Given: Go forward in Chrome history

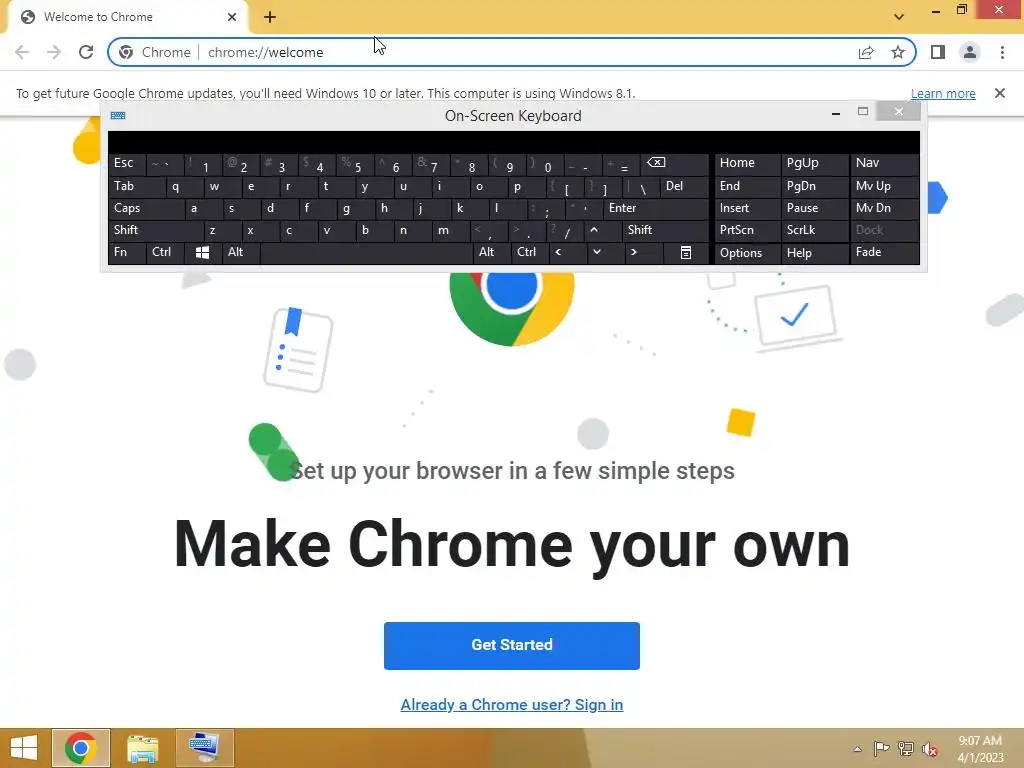Looking at the screenshot, I should tap(54, 52).
